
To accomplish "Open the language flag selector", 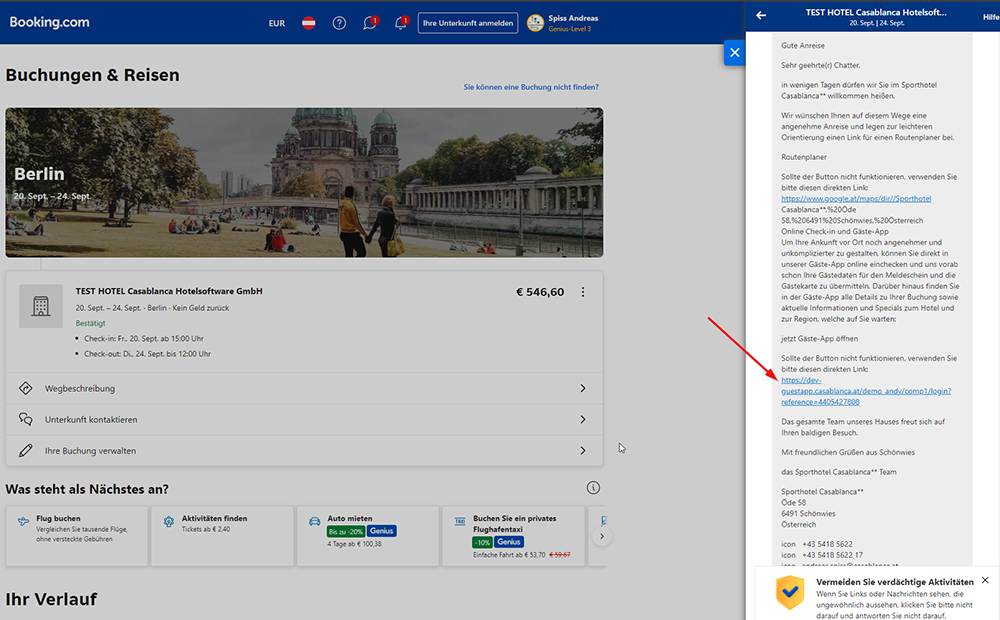I will (x=309, y=23).
